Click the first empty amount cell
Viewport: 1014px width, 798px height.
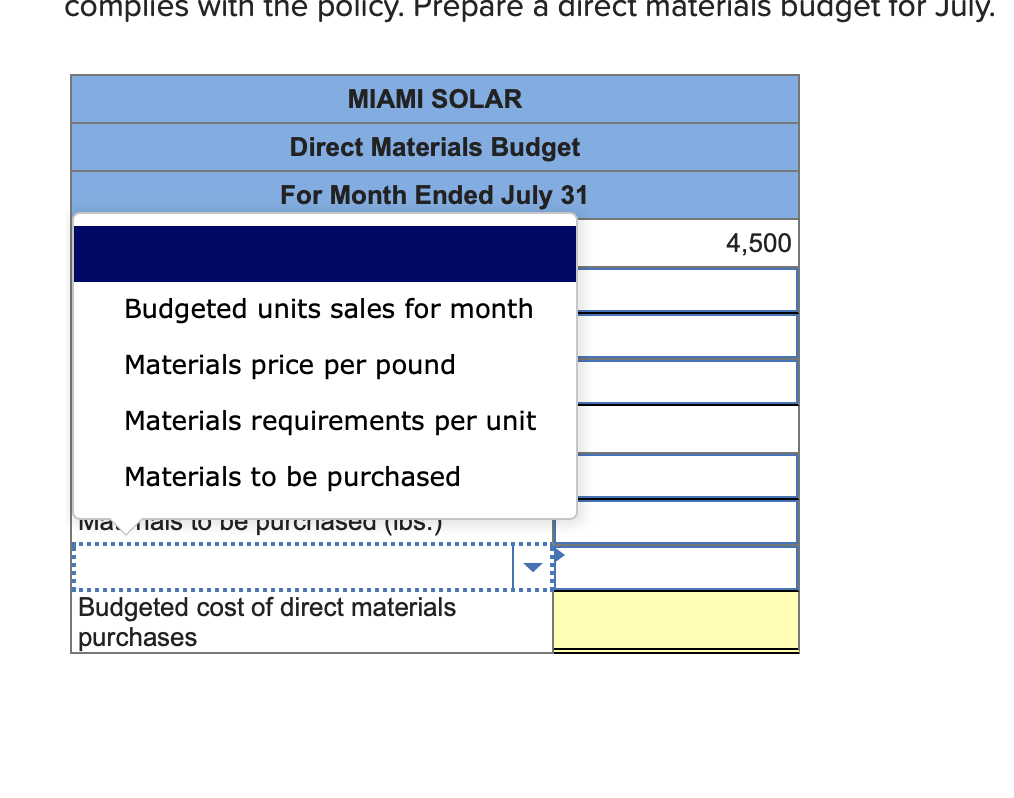click(675, 289)
